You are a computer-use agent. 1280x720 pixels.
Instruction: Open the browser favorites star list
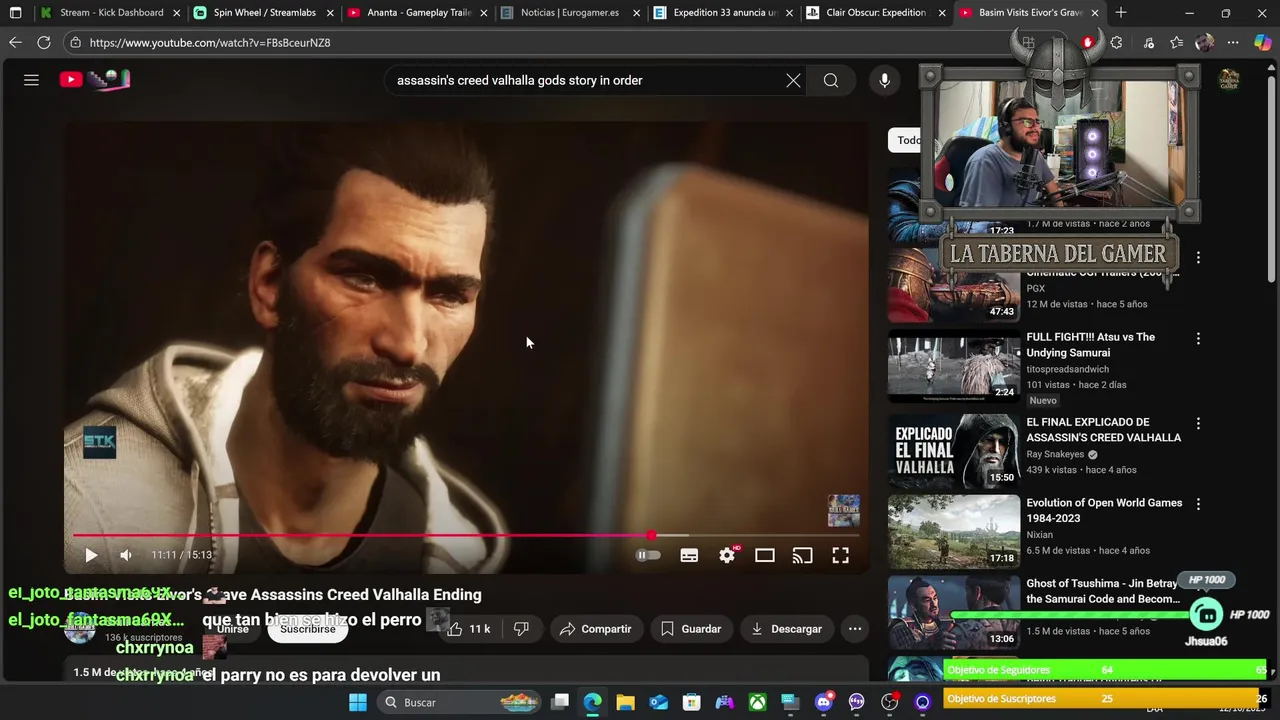(x=1177, y=43)
